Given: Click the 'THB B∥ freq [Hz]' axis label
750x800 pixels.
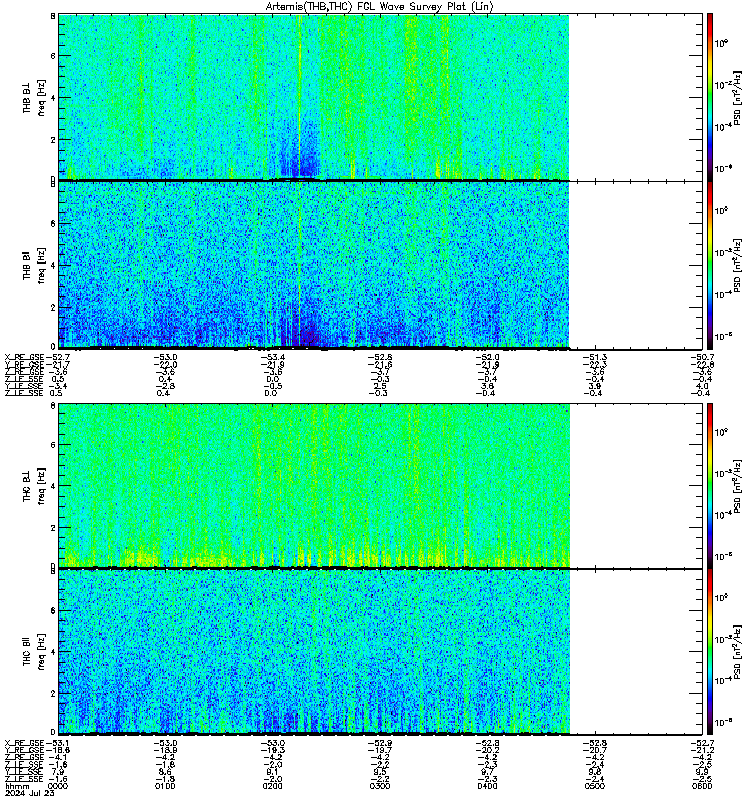Looking at the screenshot, I should pos(34,265).
